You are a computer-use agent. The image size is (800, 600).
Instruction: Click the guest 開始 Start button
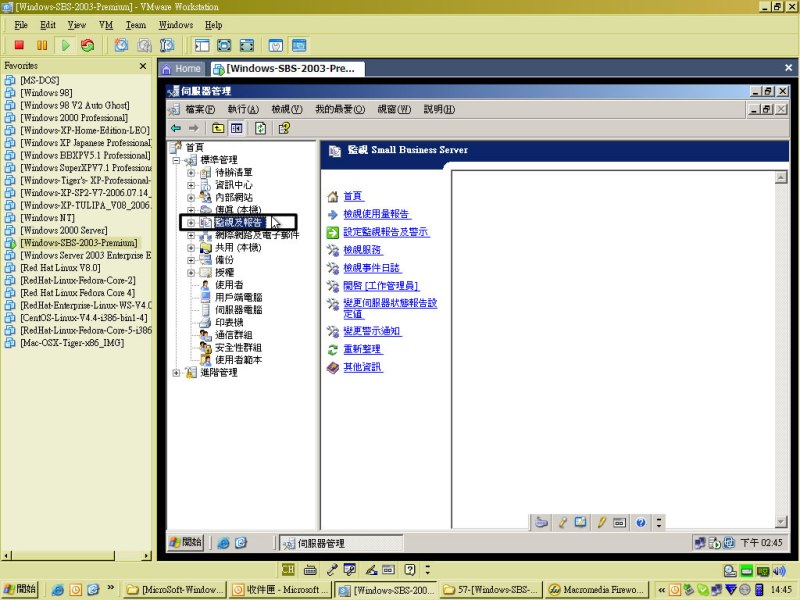pyautogui.click(x=186, y=543)
